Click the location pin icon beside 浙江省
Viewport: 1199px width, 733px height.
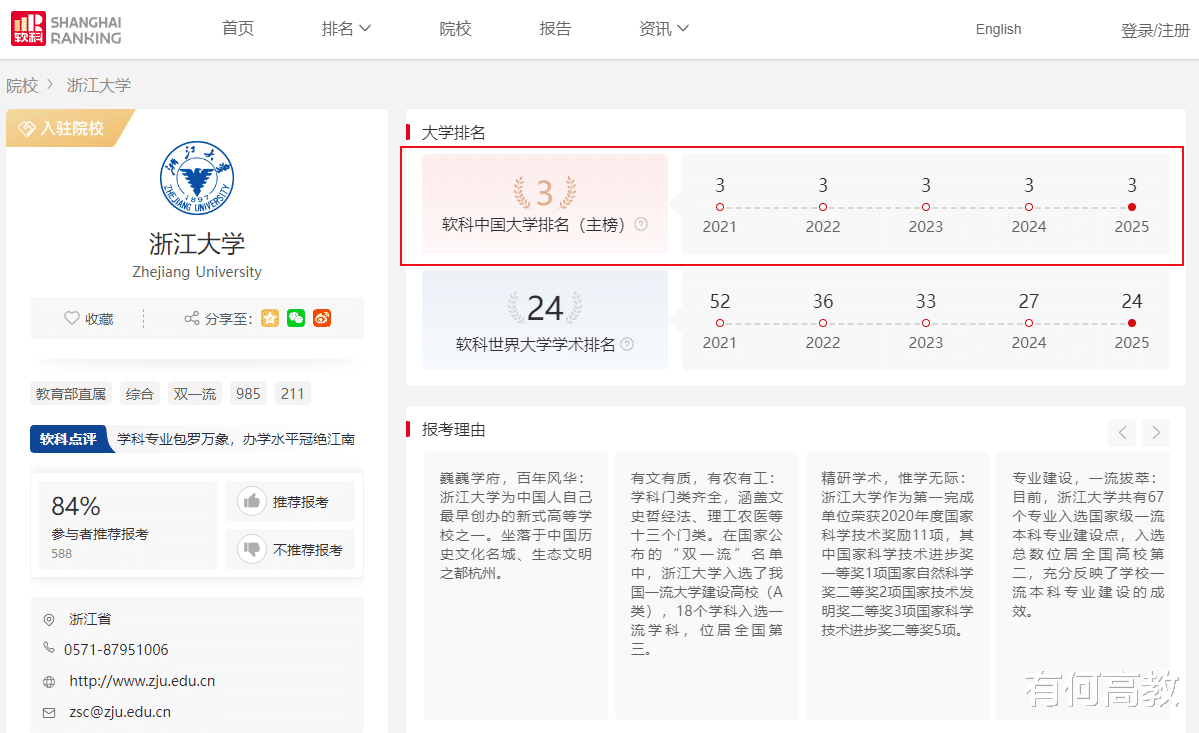pos(49,619)
